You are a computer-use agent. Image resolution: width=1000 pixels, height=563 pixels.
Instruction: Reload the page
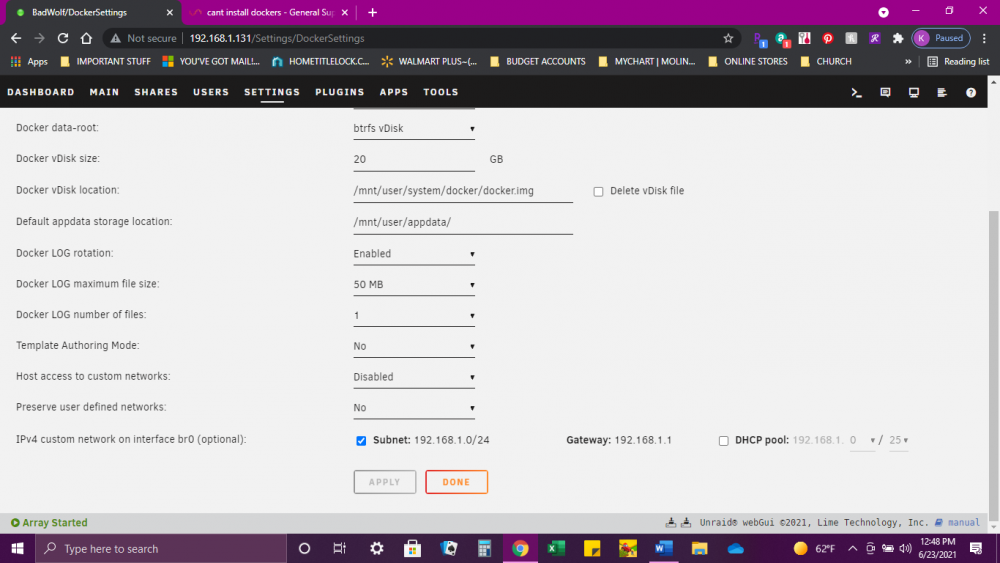coord(62,38)
